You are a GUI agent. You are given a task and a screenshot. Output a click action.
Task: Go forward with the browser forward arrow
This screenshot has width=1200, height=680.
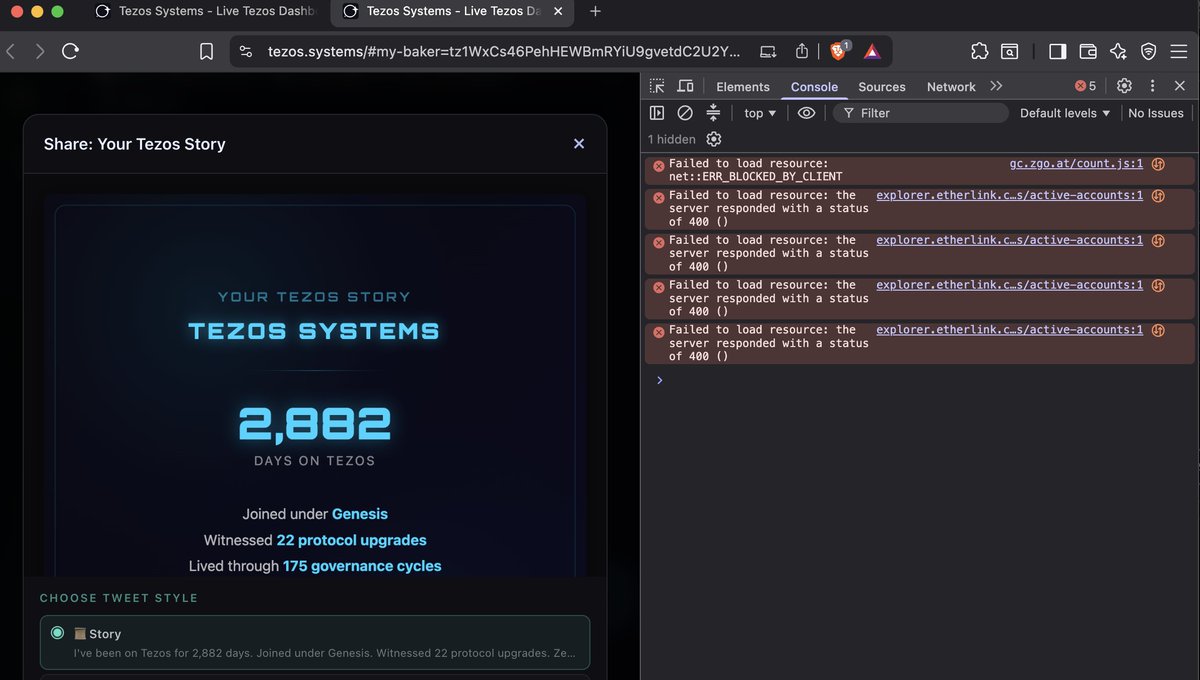(39, 51)
